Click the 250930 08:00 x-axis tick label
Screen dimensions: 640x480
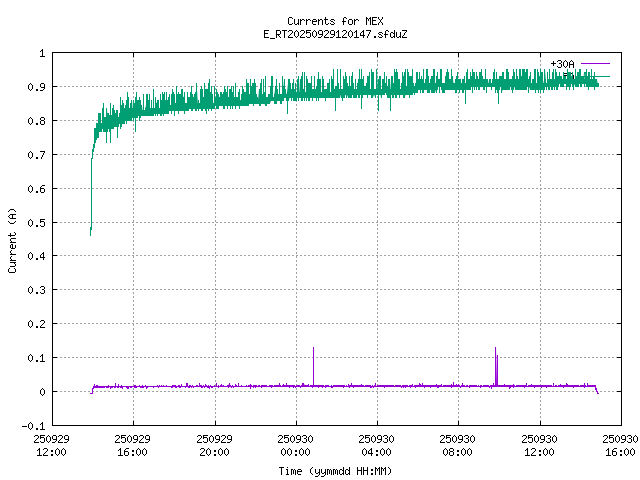point(458,444)
